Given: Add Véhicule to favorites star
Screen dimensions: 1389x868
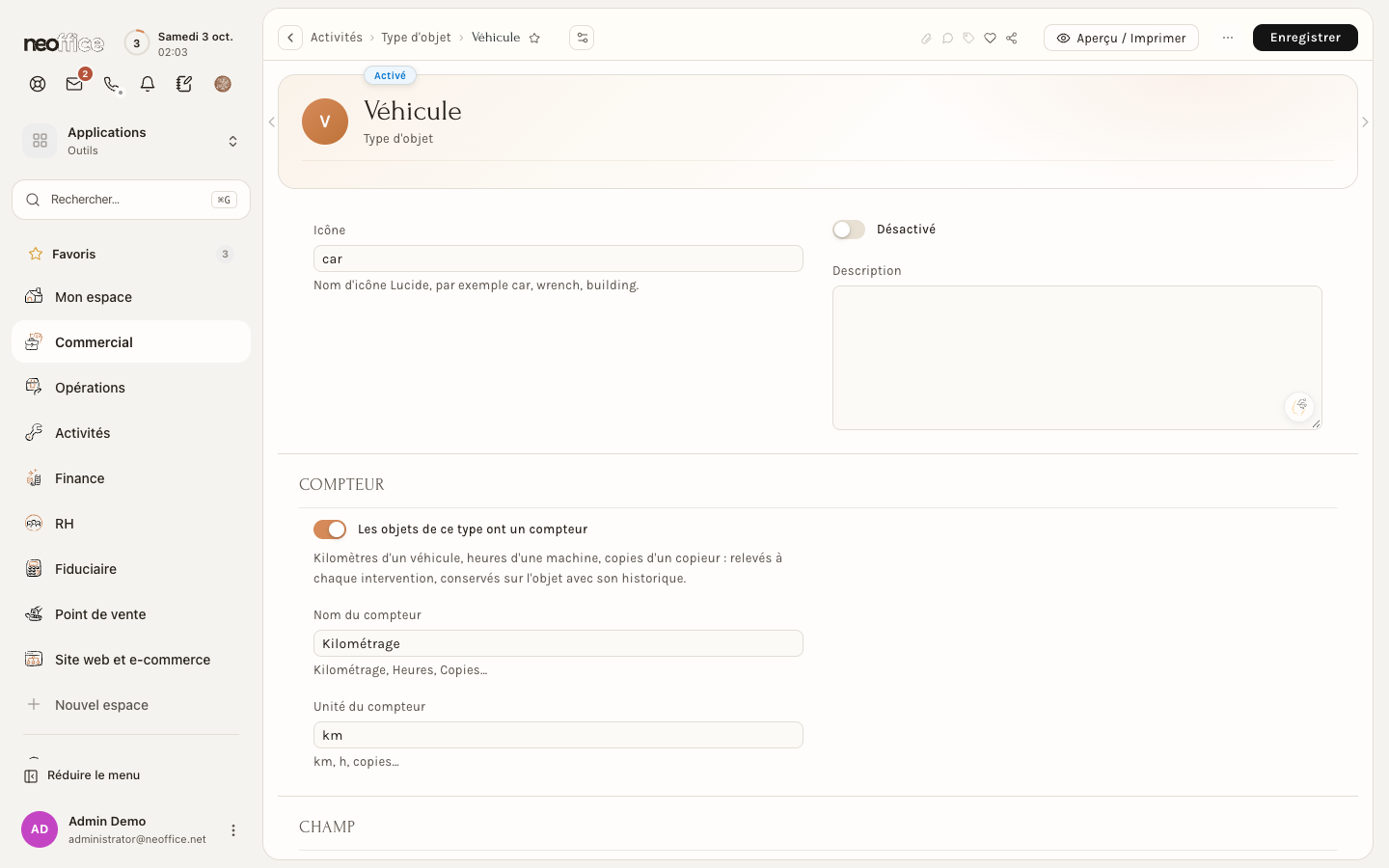Looking at the screenshot, I should 534,39.
